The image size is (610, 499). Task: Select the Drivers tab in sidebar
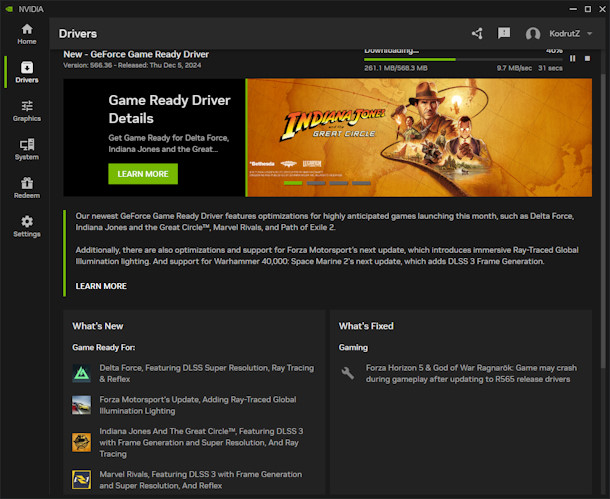coord(26,72)
